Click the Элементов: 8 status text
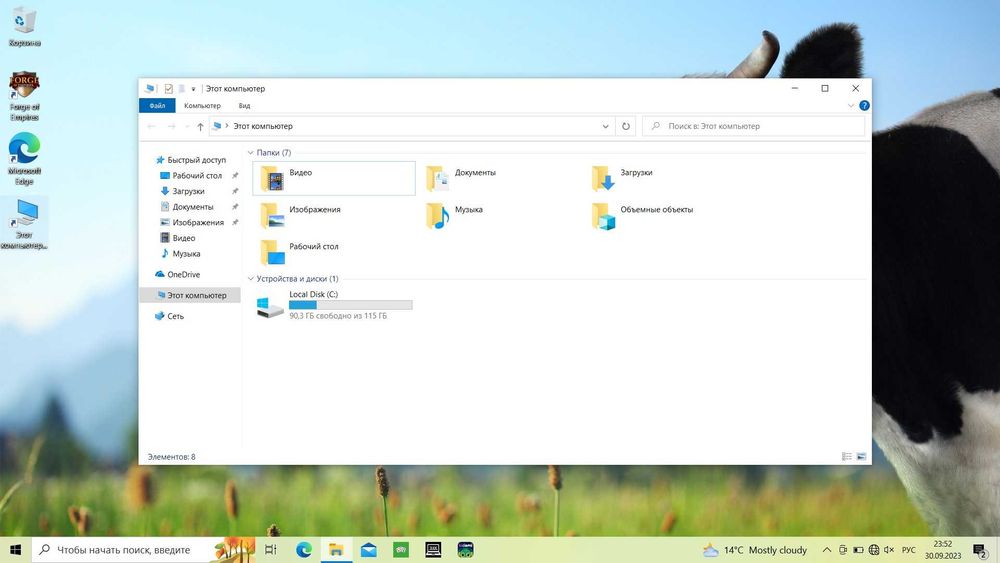The width and height of the screenshot is (1000, 563). (x=172, y=457)
